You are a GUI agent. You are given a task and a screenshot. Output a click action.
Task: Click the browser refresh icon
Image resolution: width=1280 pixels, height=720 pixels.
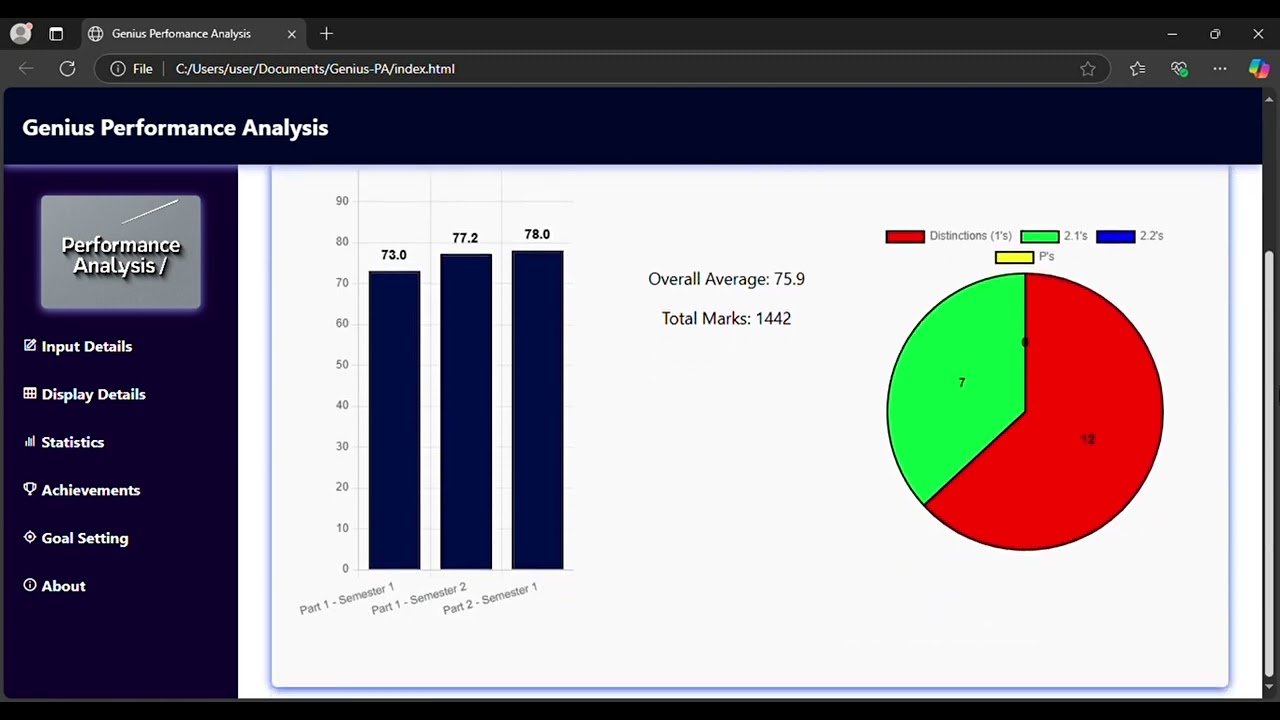coord(67,68)
